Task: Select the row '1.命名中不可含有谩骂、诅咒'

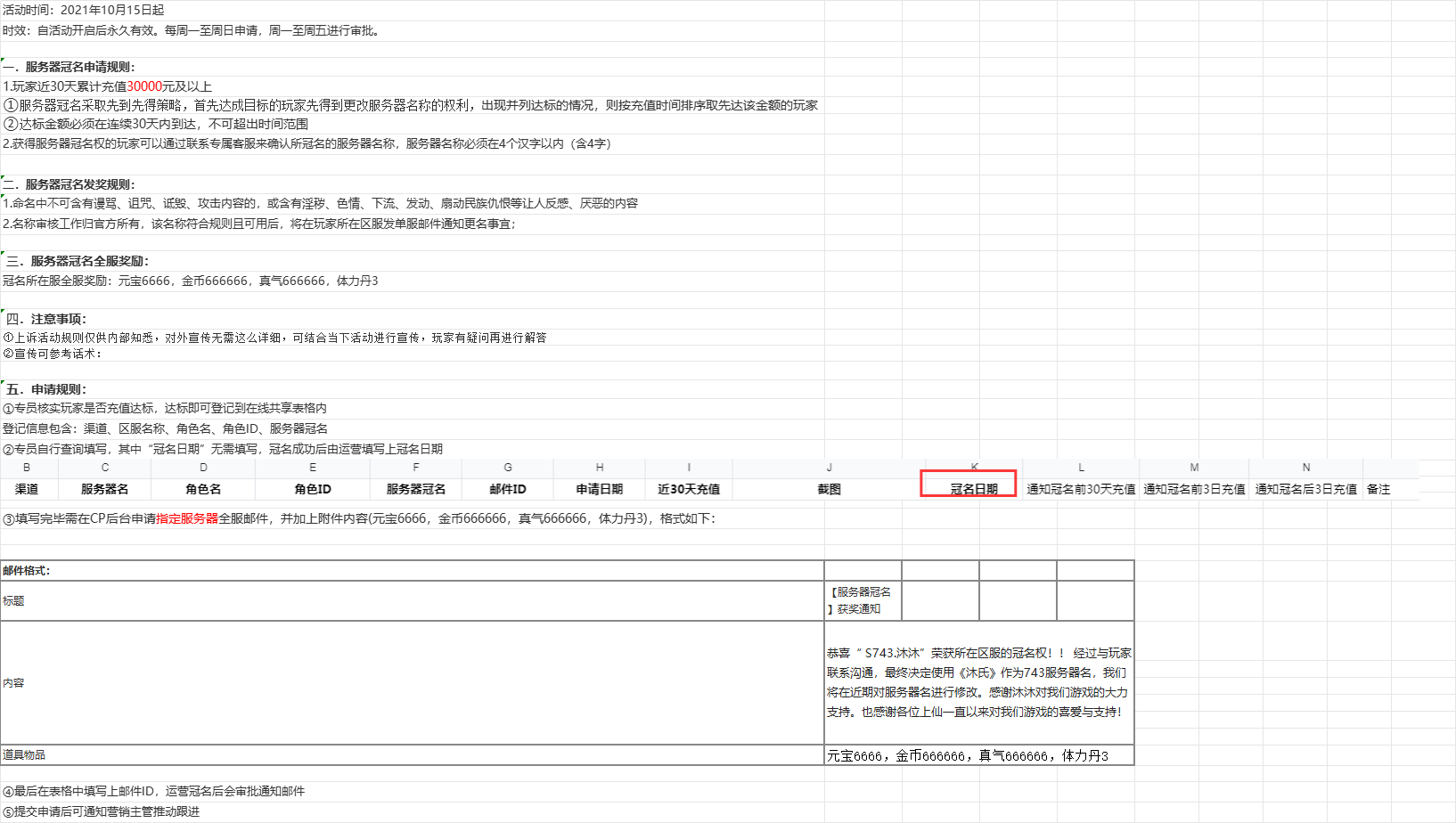Action: point(321,203)
